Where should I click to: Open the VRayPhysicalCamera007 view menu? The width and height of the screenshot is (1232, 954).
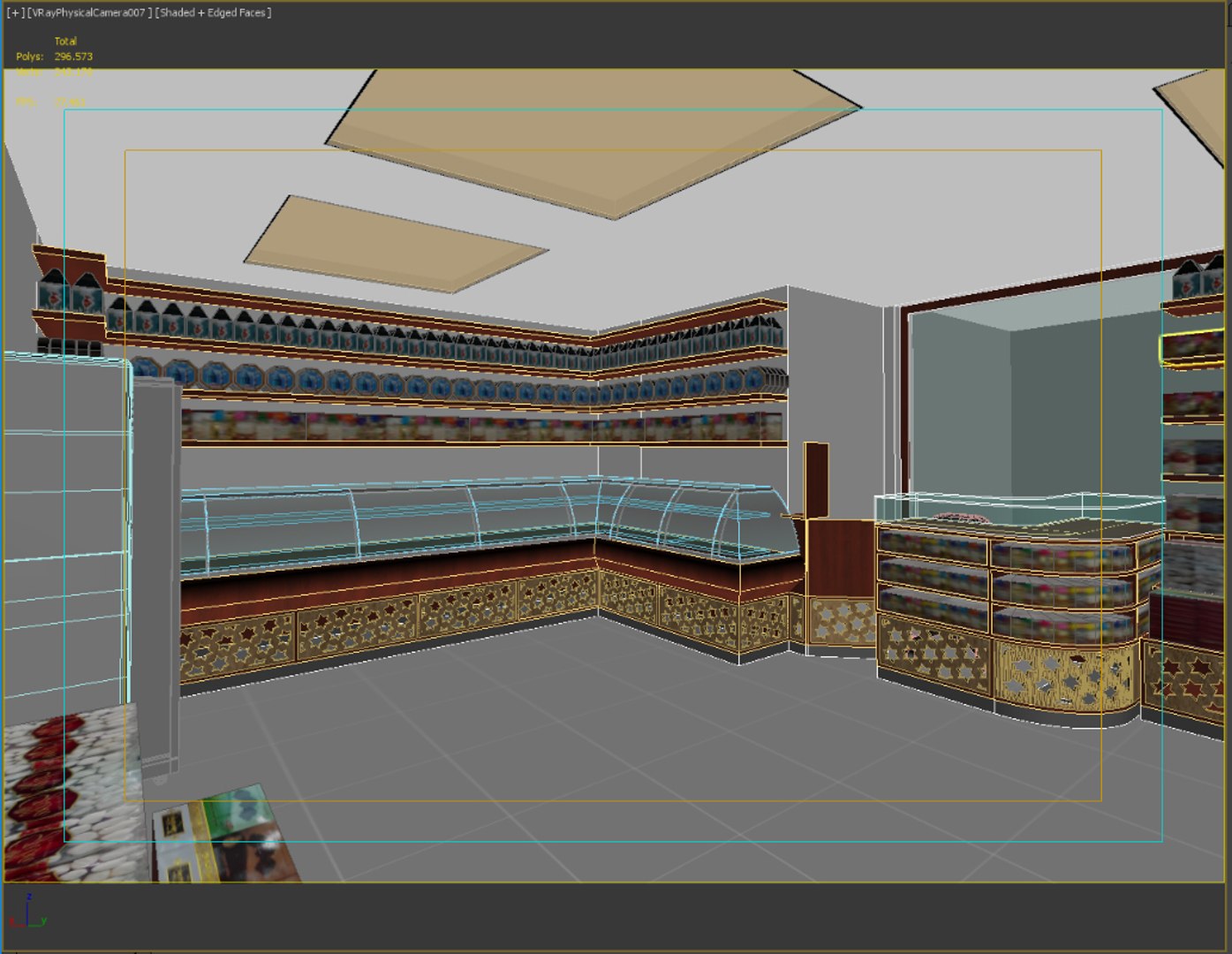pos(89,13)
